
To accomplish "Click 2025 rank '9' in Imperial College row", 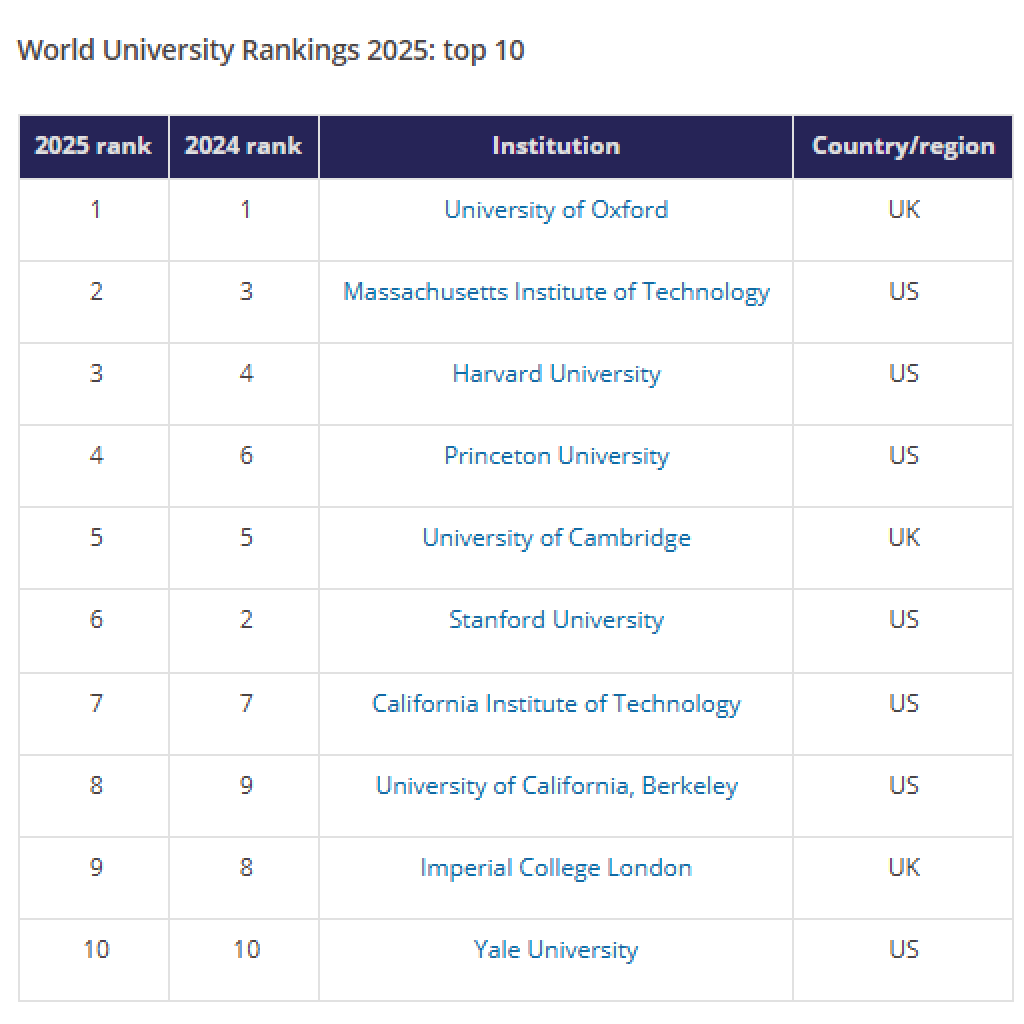I will pos(96,867).
